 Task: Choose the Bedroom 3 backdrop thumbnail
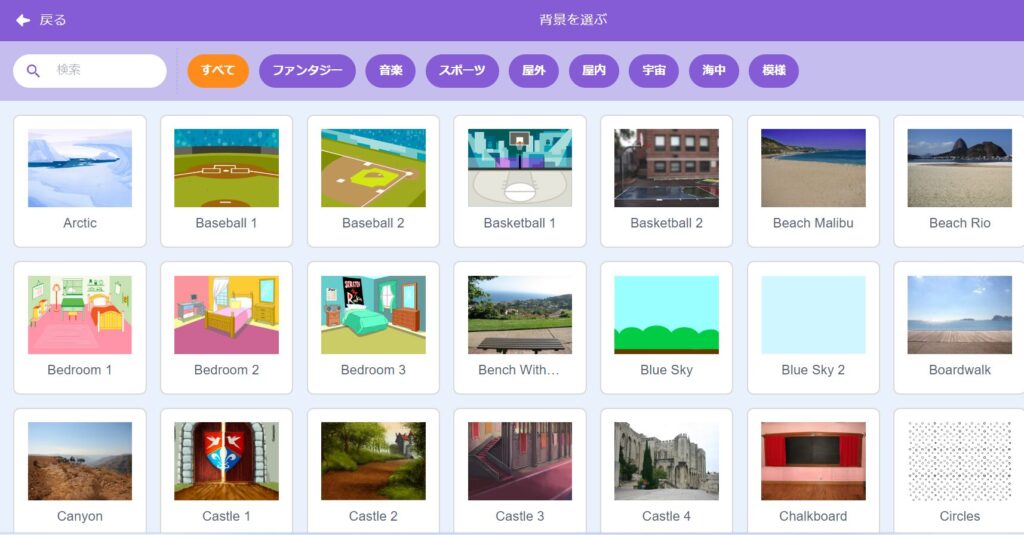[x=374, y=315]
